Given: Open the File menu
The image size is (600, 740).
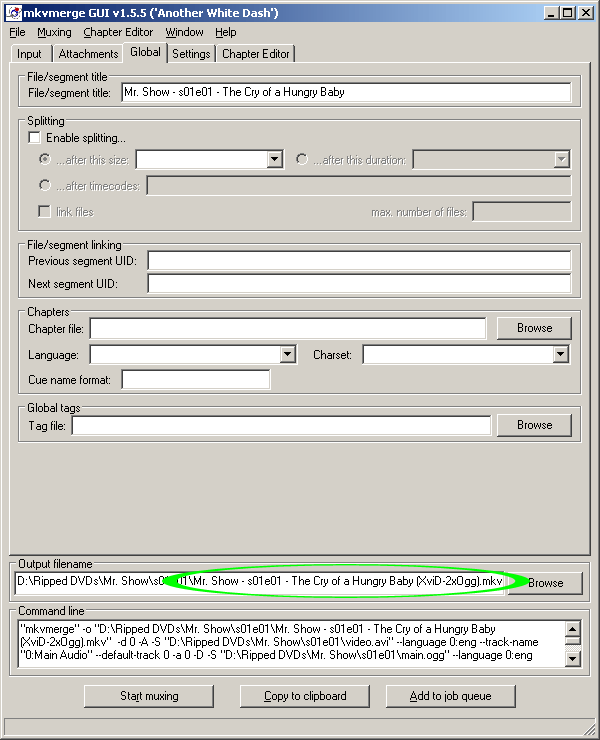Looking at the screenshot, I should click(x=17, y=33).
